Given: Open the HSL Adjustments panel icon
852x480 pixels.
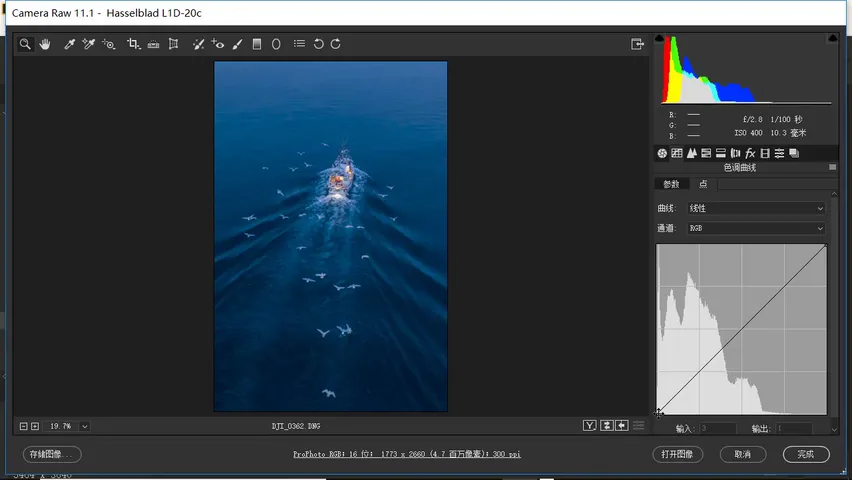Looking at the screenshot, I should click(x=706, y=153).
